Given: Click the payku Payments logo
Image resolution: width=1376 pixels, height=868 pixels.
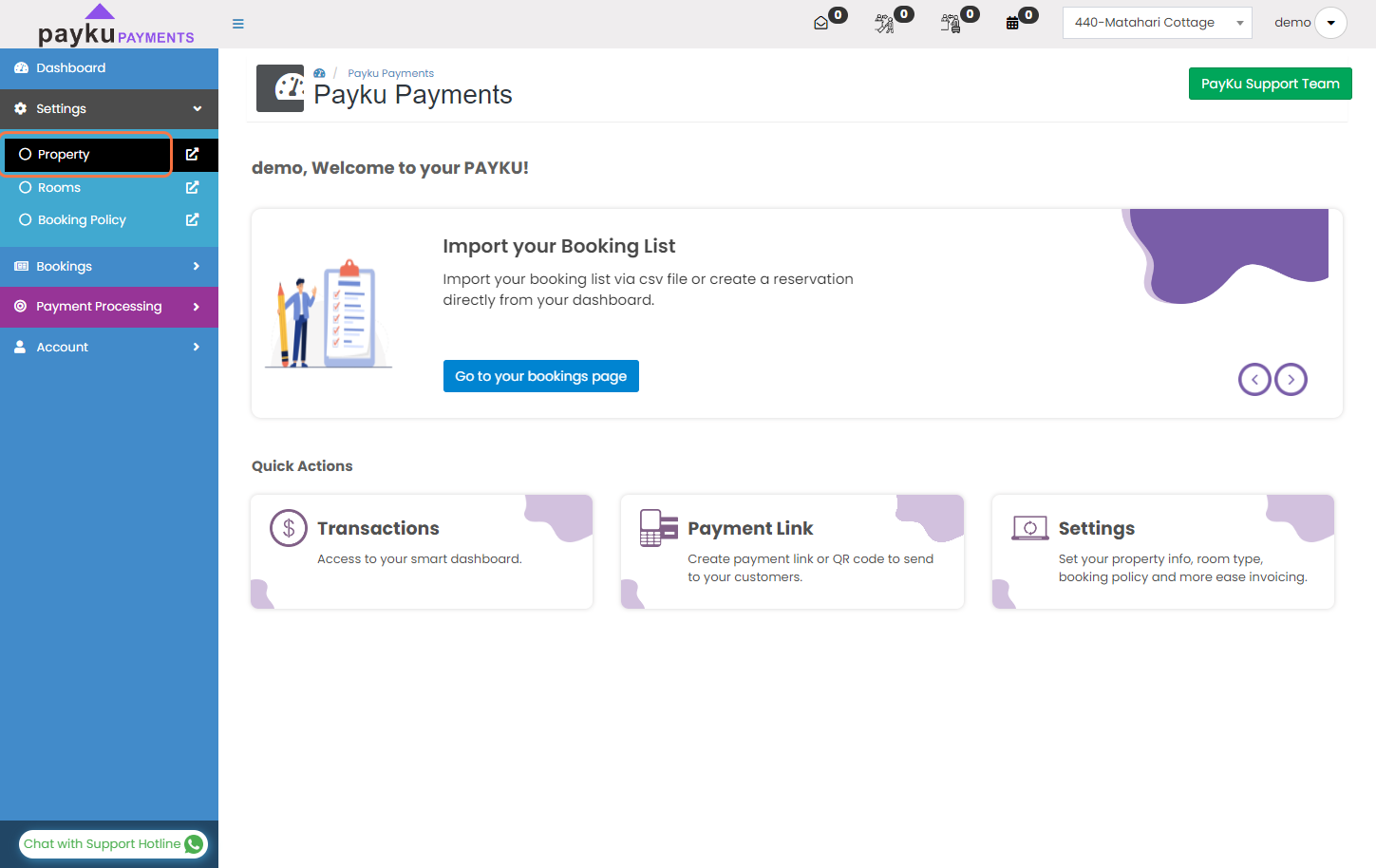Looking at the screenshot, I should [x=116, y=26].
